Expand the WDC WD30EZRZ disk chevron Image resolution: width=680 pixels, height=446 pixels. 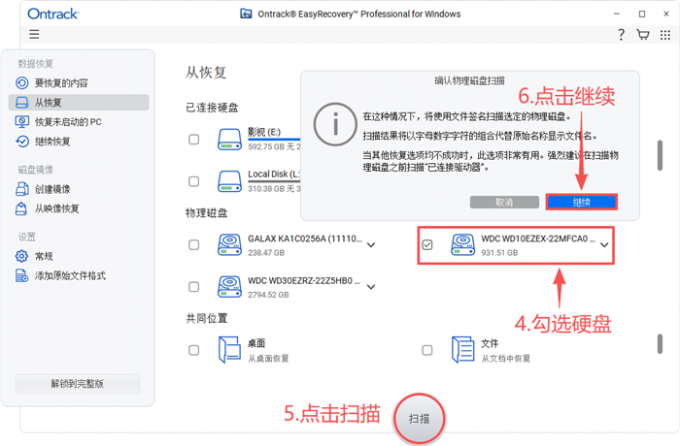[x=371, y=287]
